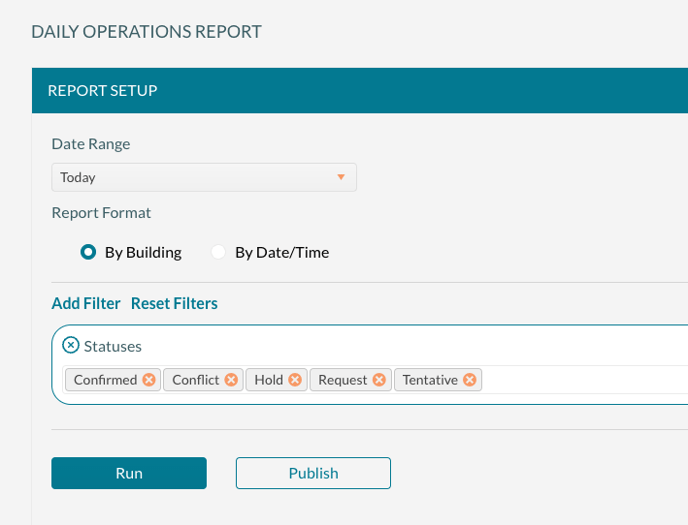Click the Reset Filters link
The image size is (688, 525).
coord(174,304)
